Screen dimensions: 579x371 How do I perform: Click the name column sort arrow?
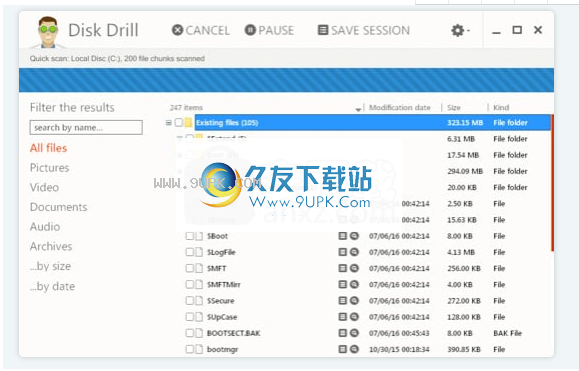coord(358,109)
